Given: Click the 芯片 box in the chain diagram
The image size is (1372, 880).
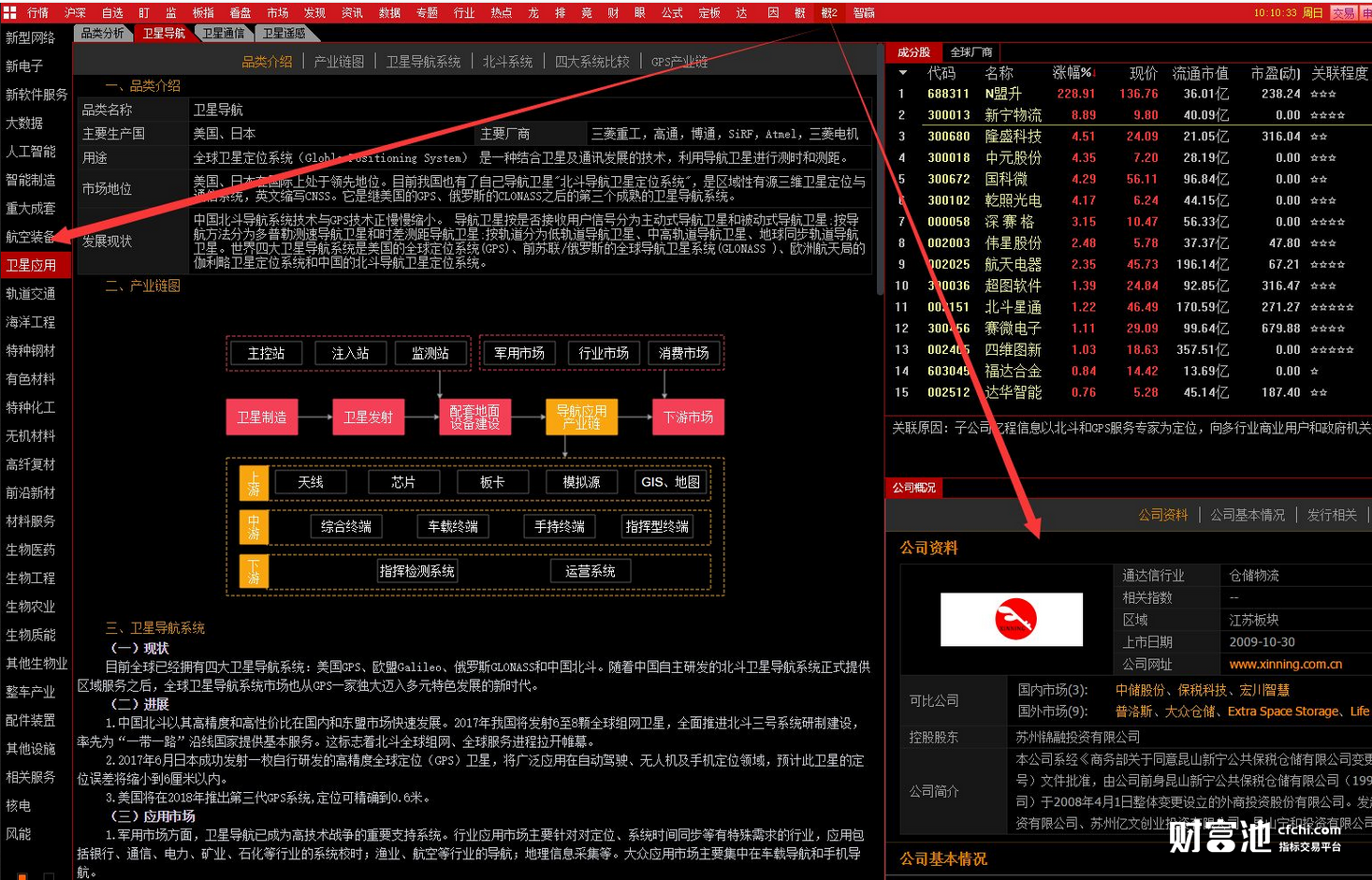Looking at the screenshot, I should [403, 482].
